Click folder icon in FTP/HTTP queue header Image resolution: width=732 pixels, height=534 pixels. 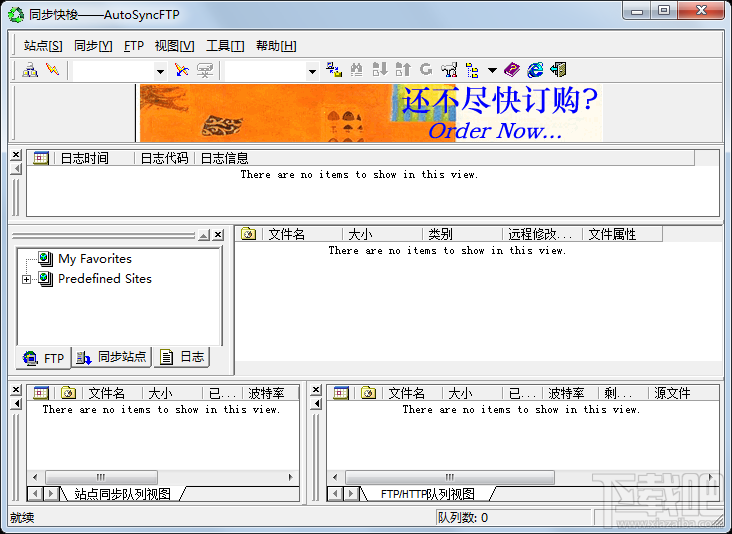[368, 393]
